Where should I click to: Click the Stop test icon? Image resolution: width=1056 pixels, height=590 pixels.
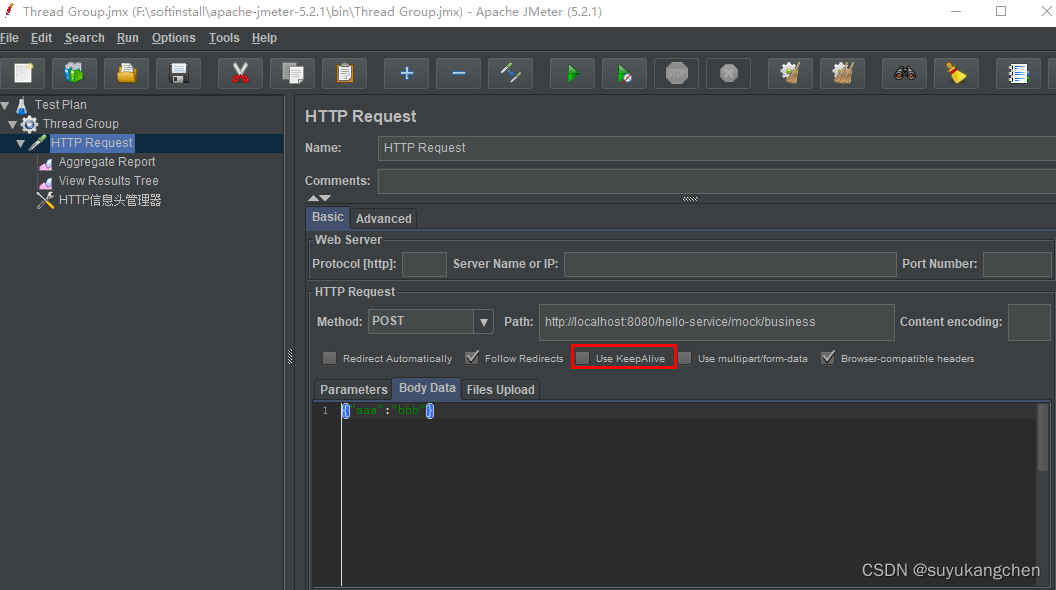tap(676, 73)
